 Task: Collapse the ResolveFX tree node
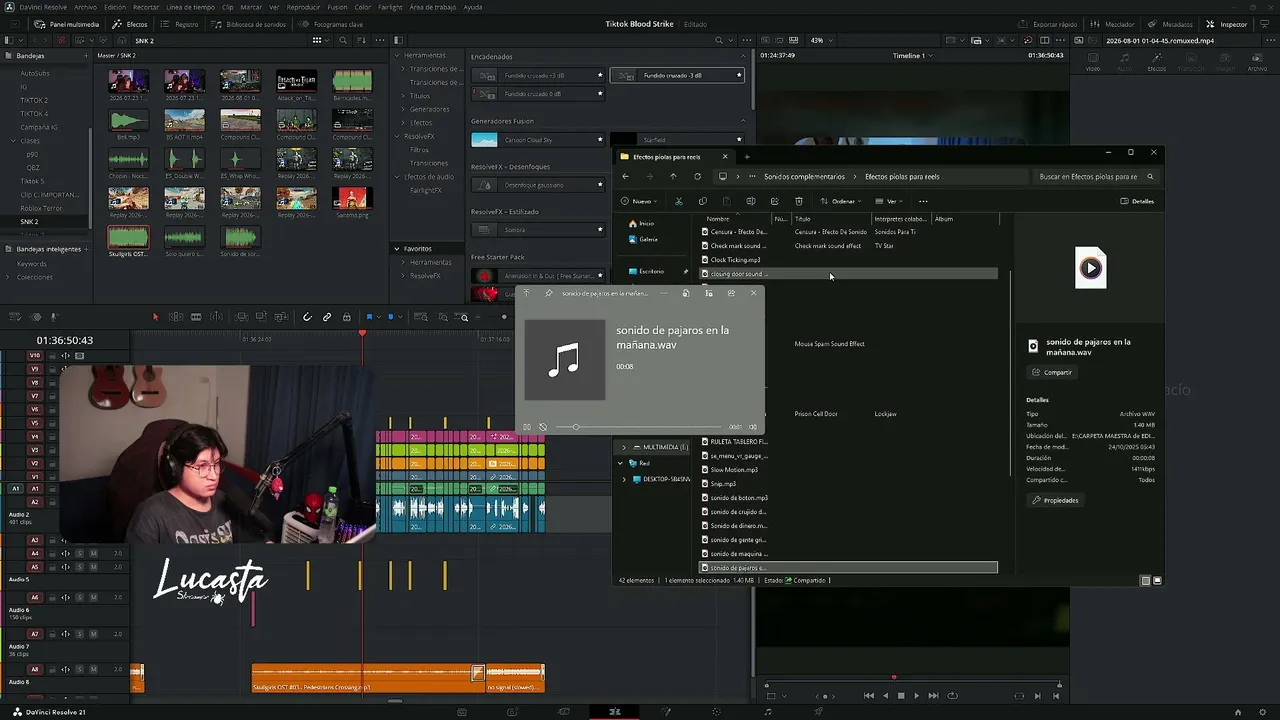click(397, 136)
